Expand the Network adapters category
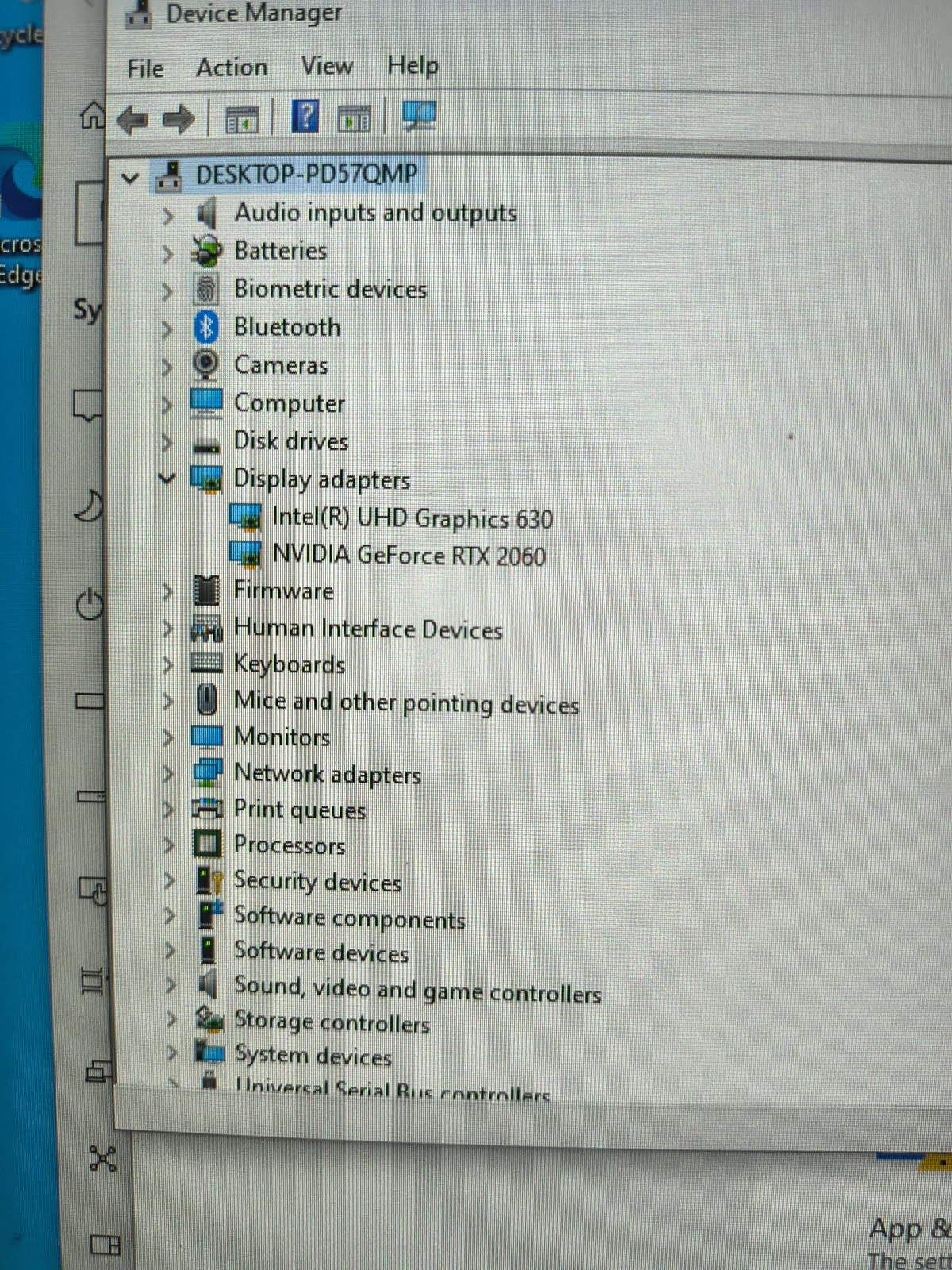Screen dimensions: 952x1270 pyautogui.click(x=168, y=774)
